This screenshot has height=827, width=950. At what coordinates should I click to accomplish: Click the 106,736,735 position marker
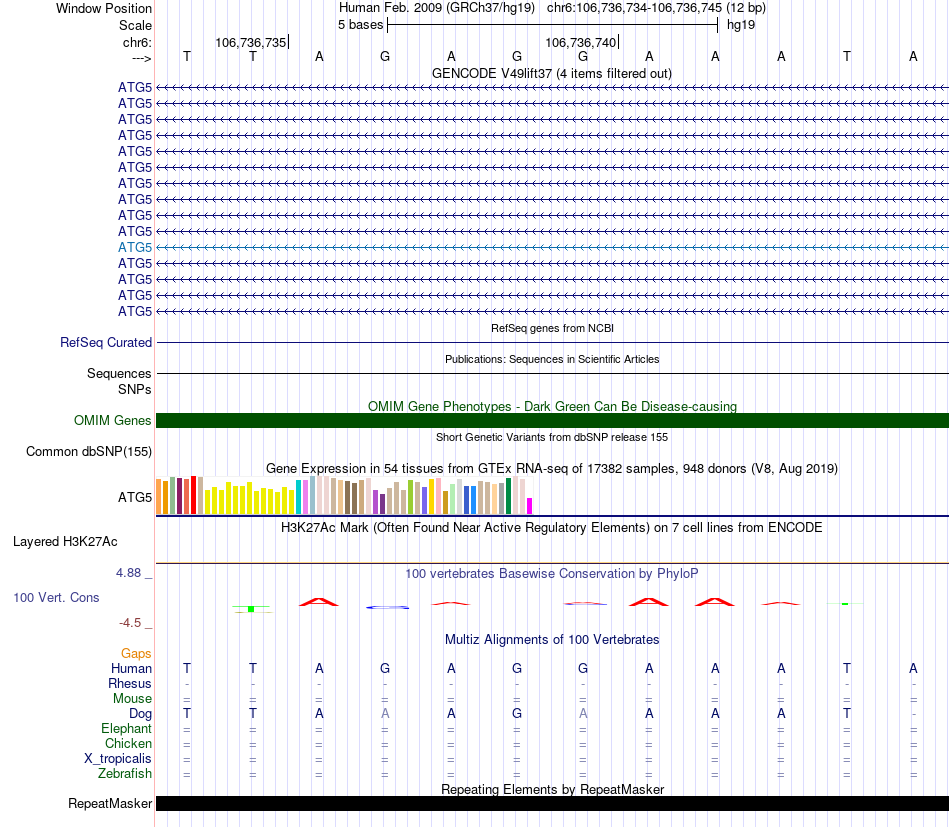coord(251,42)
